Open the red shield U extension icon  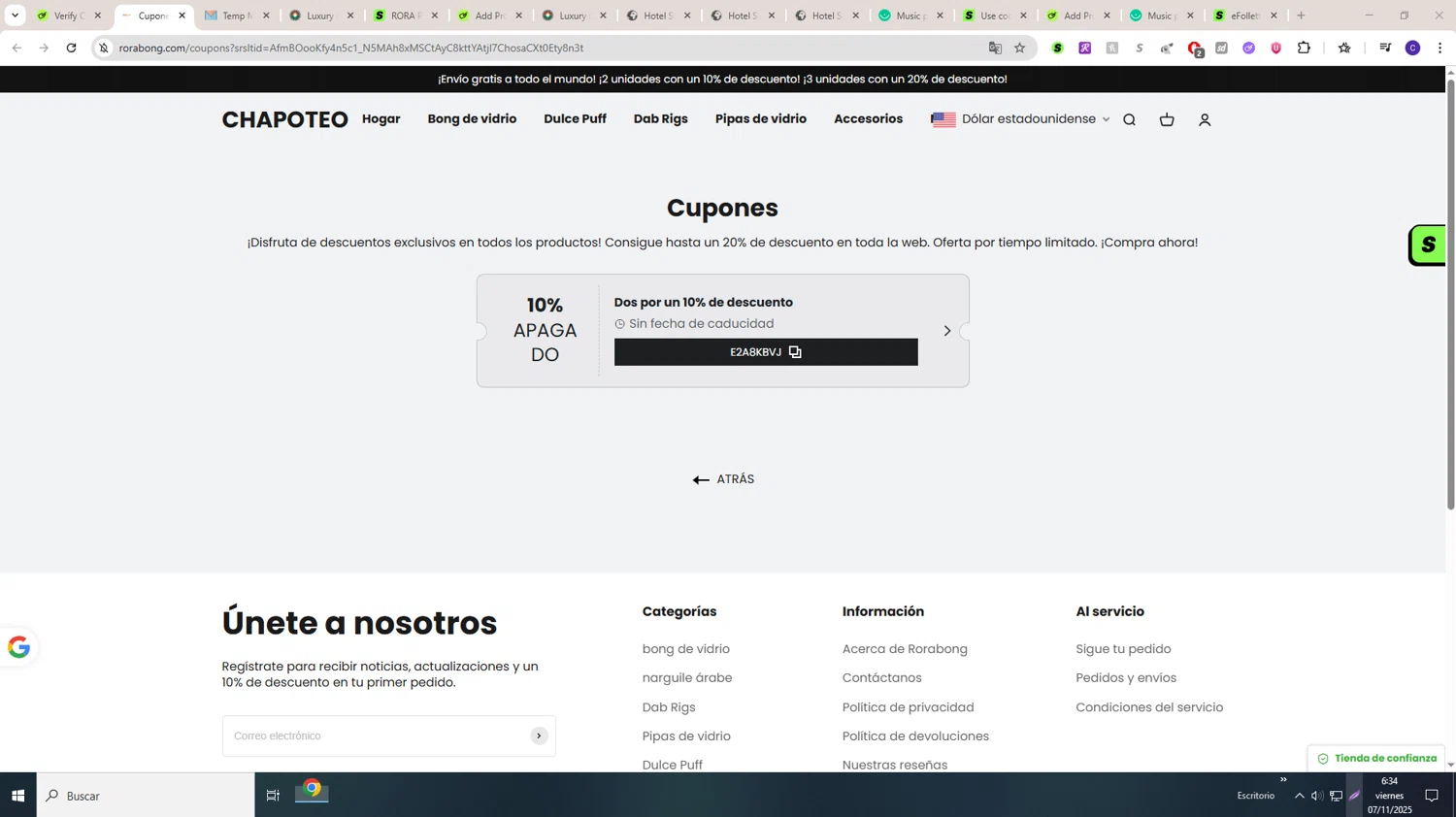click(x=1276, y=48)
